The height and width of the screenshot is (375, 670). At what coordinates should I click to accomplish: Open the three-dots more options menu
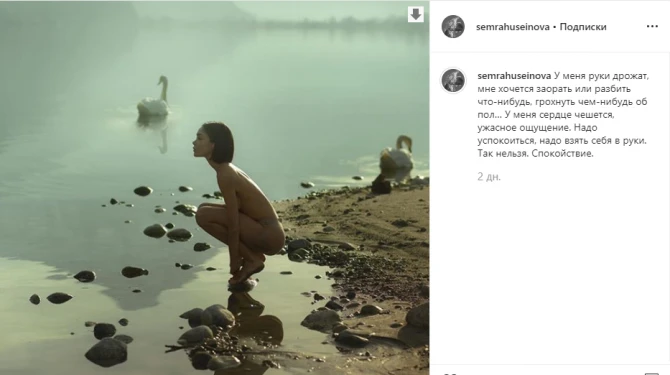coord(652,26)
